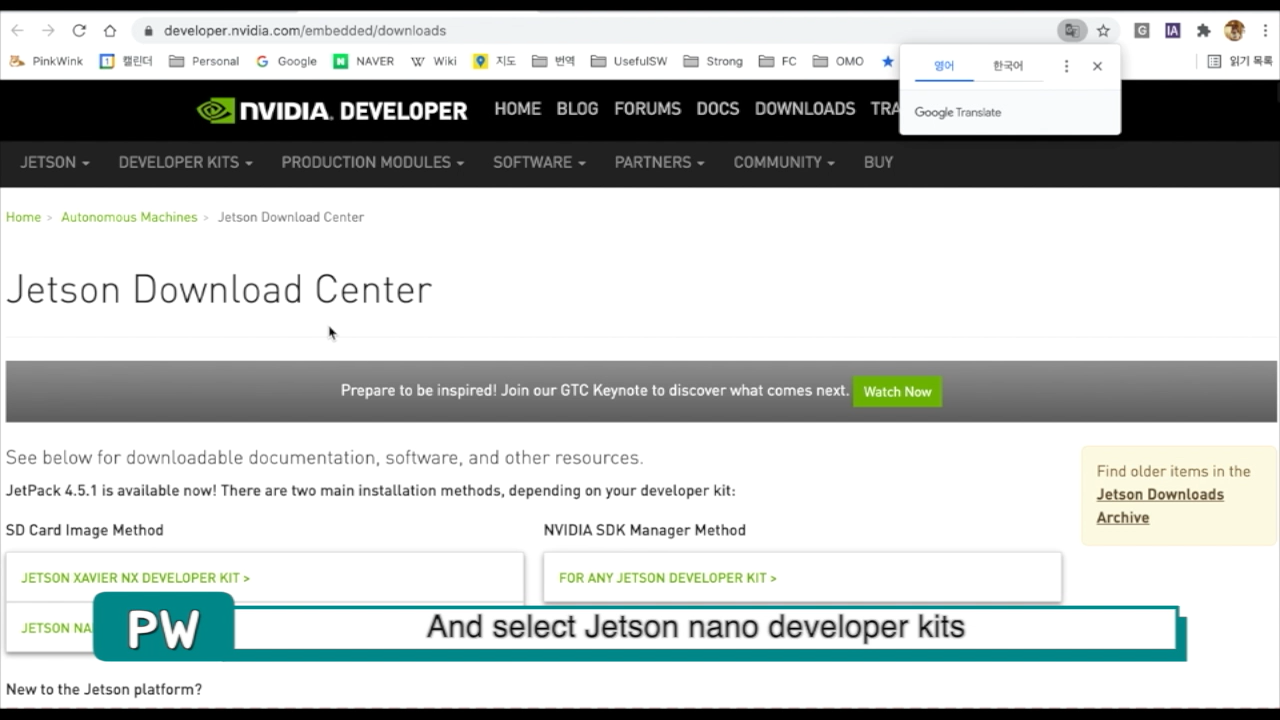Viewport: 1280px width, 720px height.
Task: Expand the SOFTWARE dropdown menu
Action: point(539,162)
